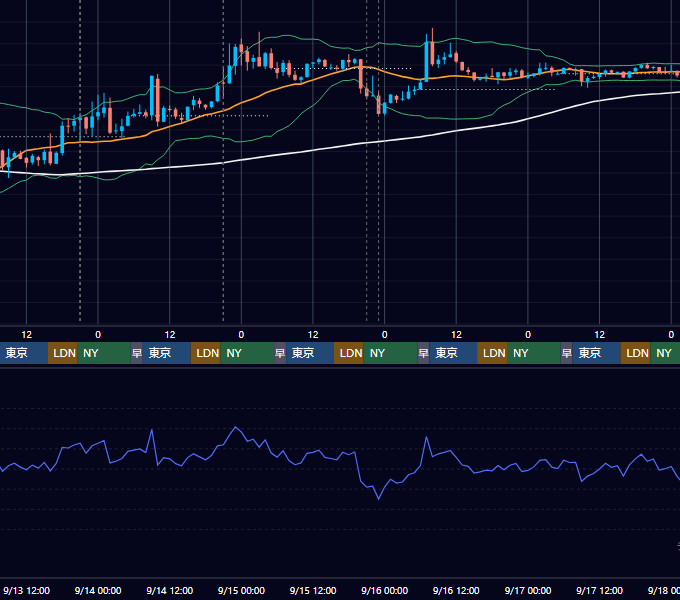Select the 東京 session block at 9/13 12:00
Viewport: 680px width, 600px height.
[x=23, y=353]
